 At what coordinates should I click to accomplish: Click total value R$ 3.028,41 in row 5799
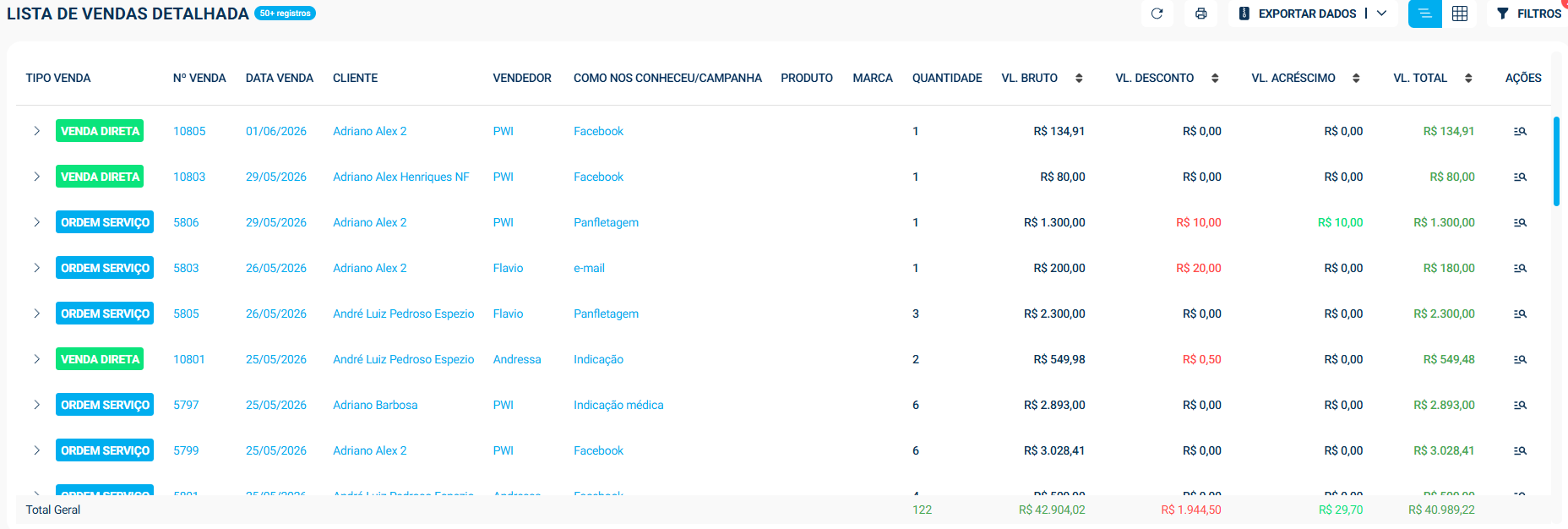click(x=1444, y=450)
